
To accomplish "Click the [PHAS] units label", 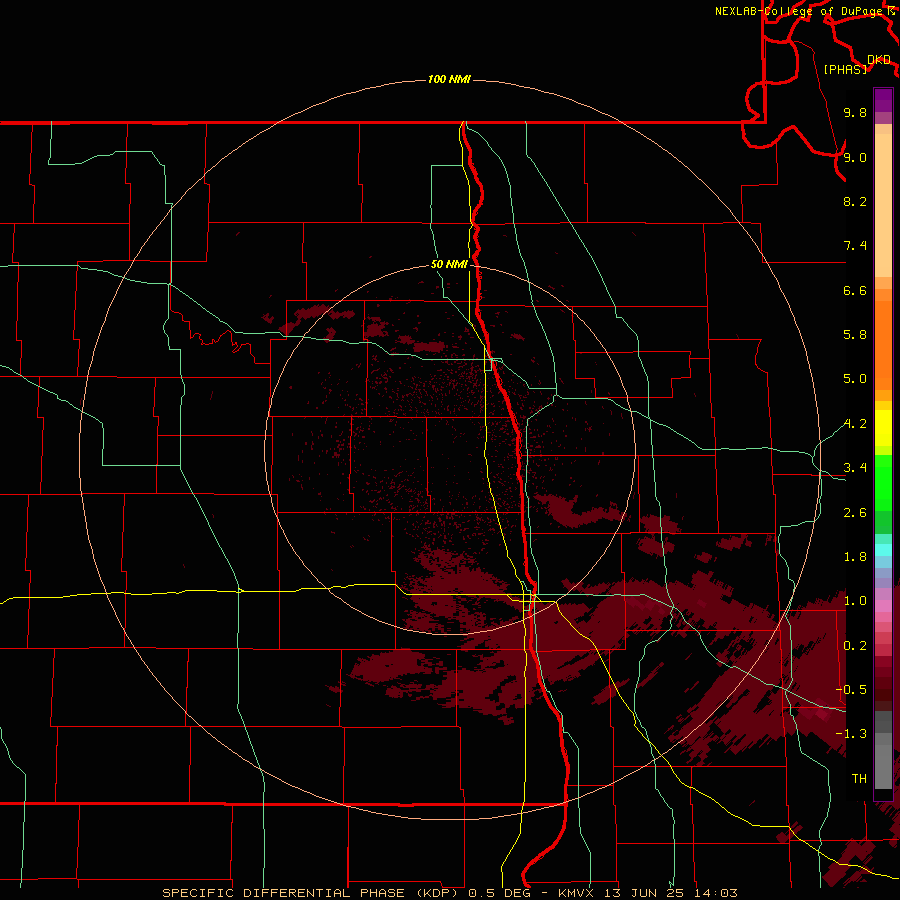I will (x=845, y=69).
